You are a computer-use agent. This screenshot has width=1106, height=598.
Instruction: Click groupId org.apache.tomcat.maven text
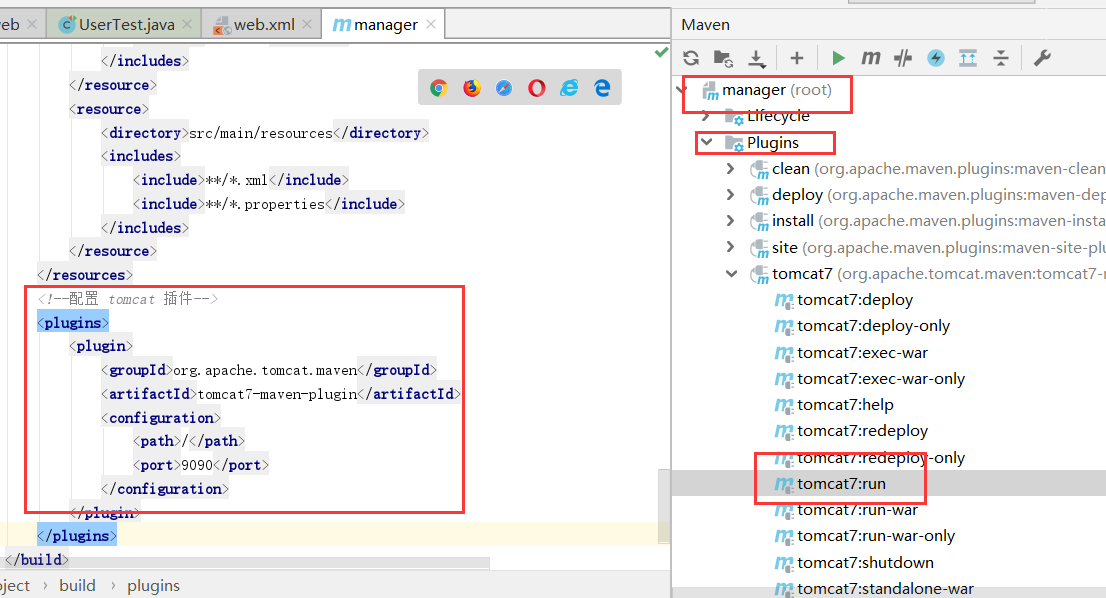265,370
